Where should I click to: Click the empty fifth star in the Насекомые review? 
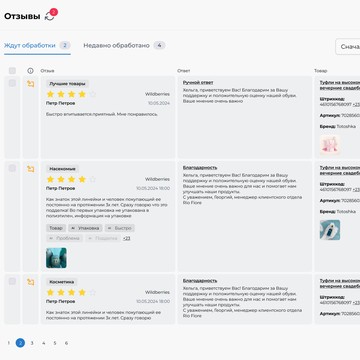(93, 179)
